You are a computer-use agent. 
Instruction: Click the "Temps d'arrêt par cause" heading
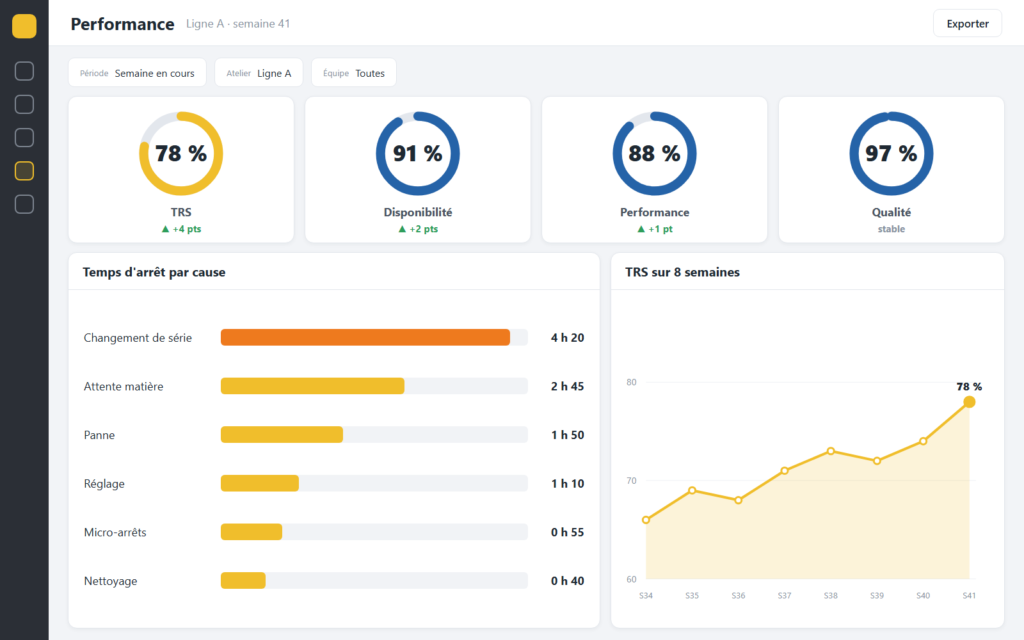pos(154,272)
